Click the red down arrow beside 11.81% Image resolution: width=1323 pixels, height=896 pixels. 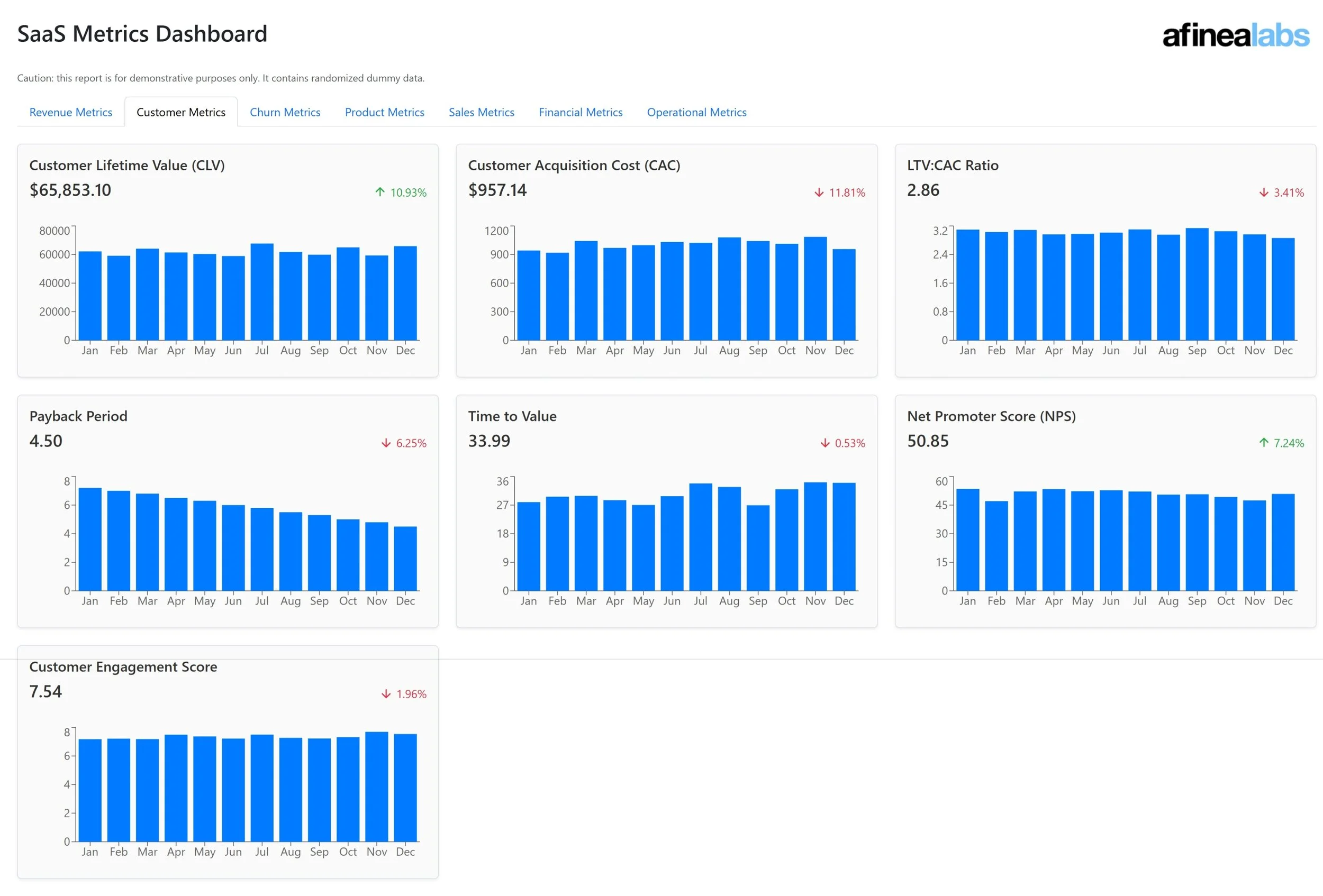[x=819, y=193]
